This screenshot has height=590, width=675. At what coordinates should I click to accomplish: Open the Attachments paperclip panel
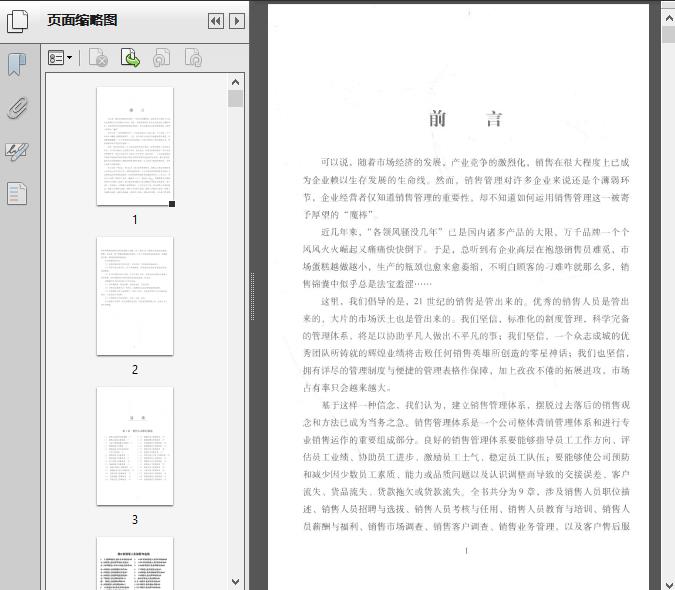pyautogui.click(x=17, y=108)
